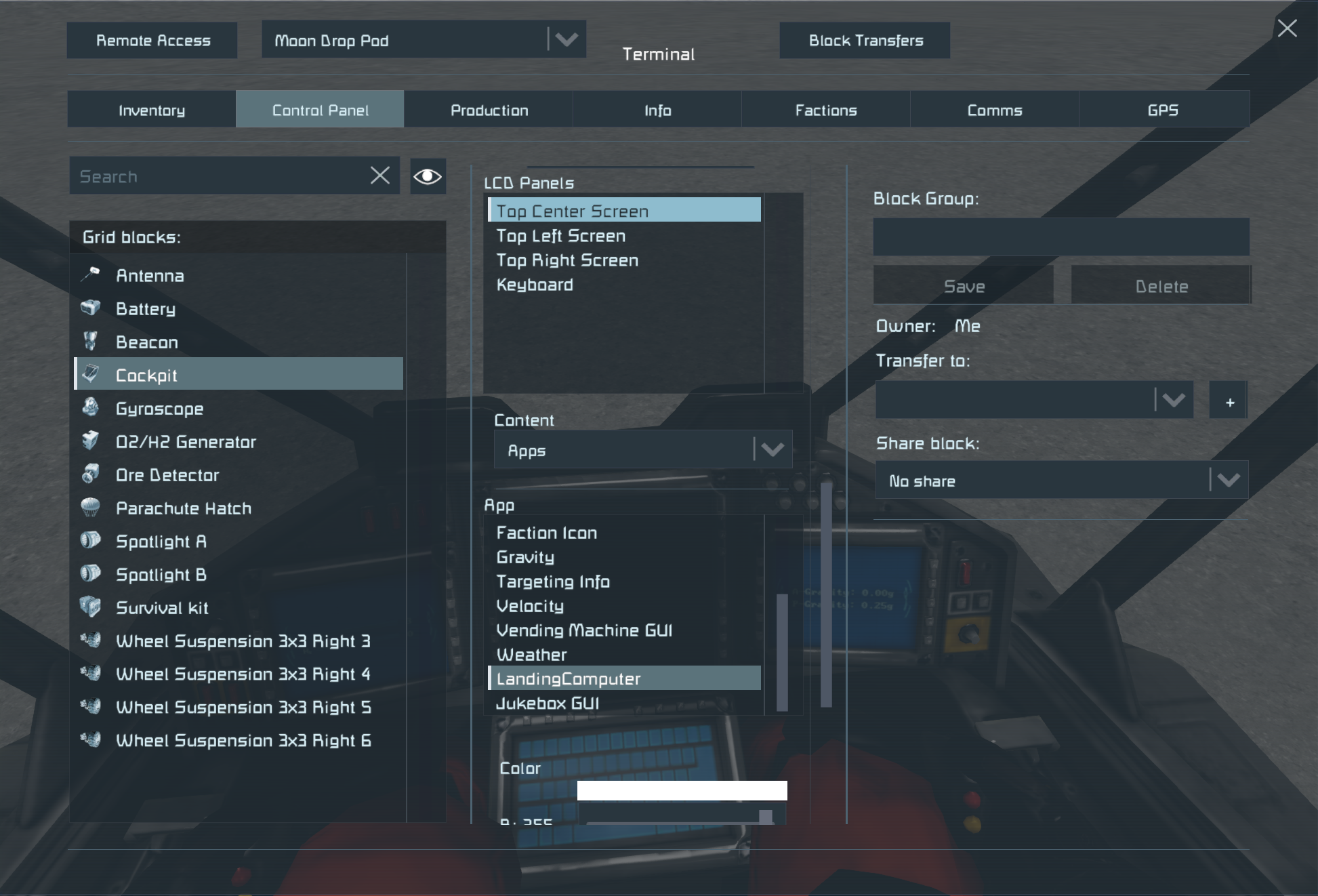The image size is (1318, 896).
Task: Click the Beacon block icon
Action: [90, 341]
